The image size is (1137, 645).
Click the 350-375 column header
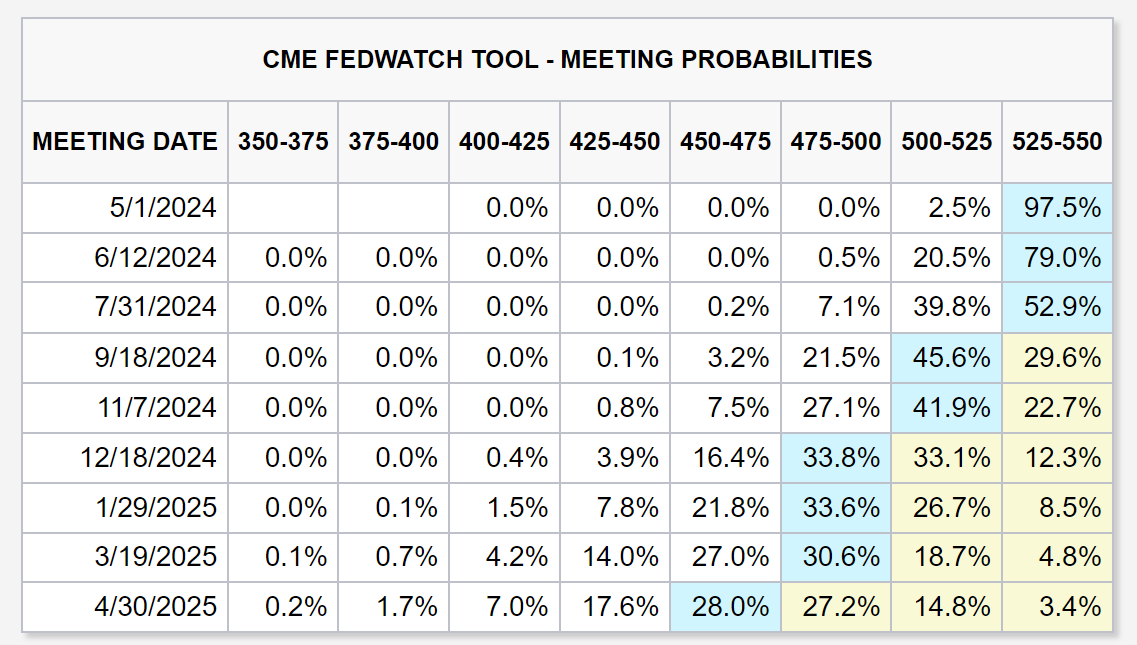click(283, 142)
